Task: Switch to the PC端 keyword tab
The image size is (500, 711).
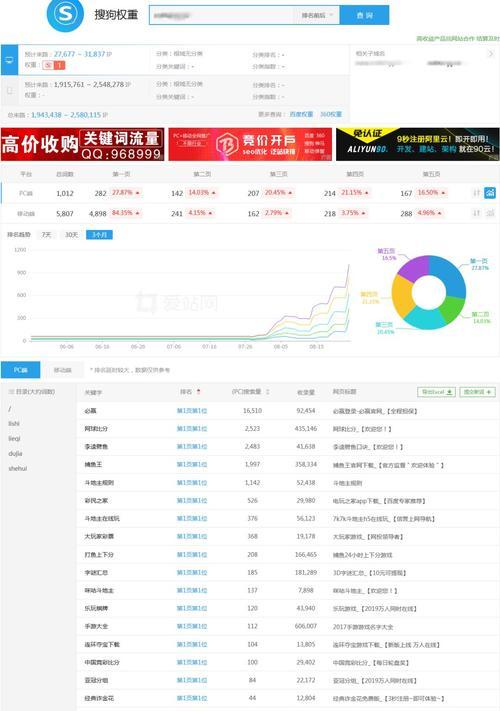Action: pos(20,370)
